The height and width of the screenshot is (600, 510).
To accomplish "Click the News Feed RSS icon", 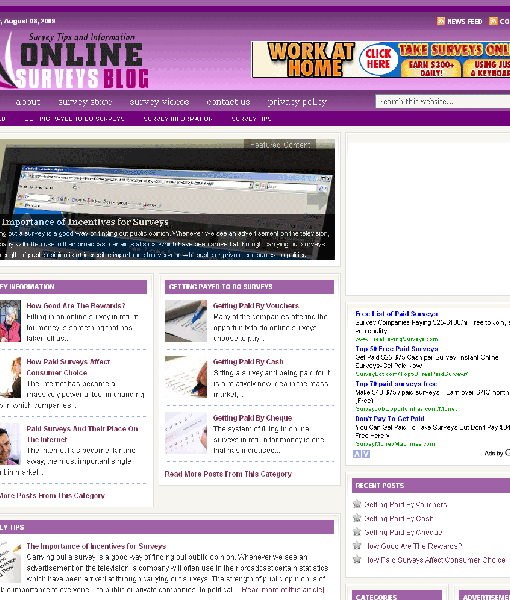I will click(x=441, y=21).
